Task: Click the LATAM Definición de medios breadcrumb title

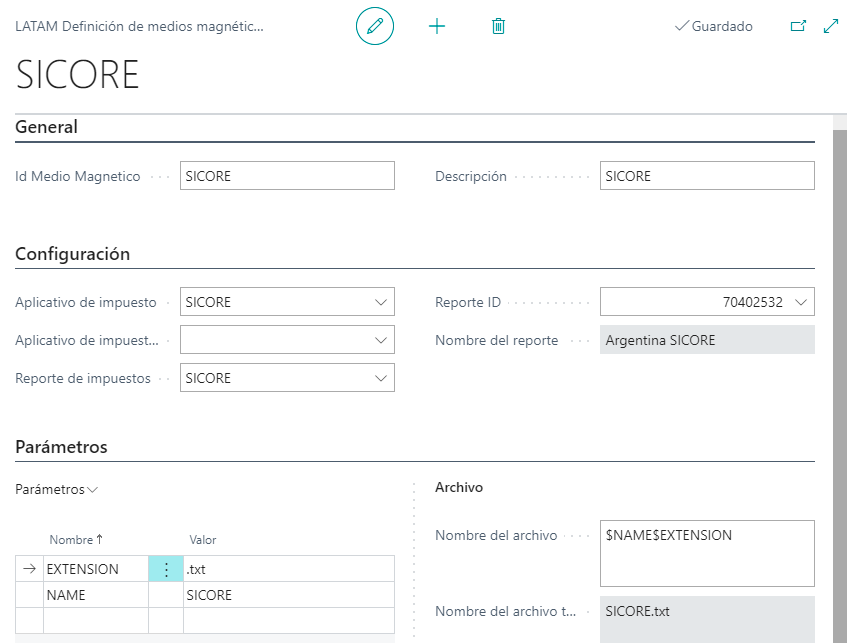Action: tap(139, 26)
